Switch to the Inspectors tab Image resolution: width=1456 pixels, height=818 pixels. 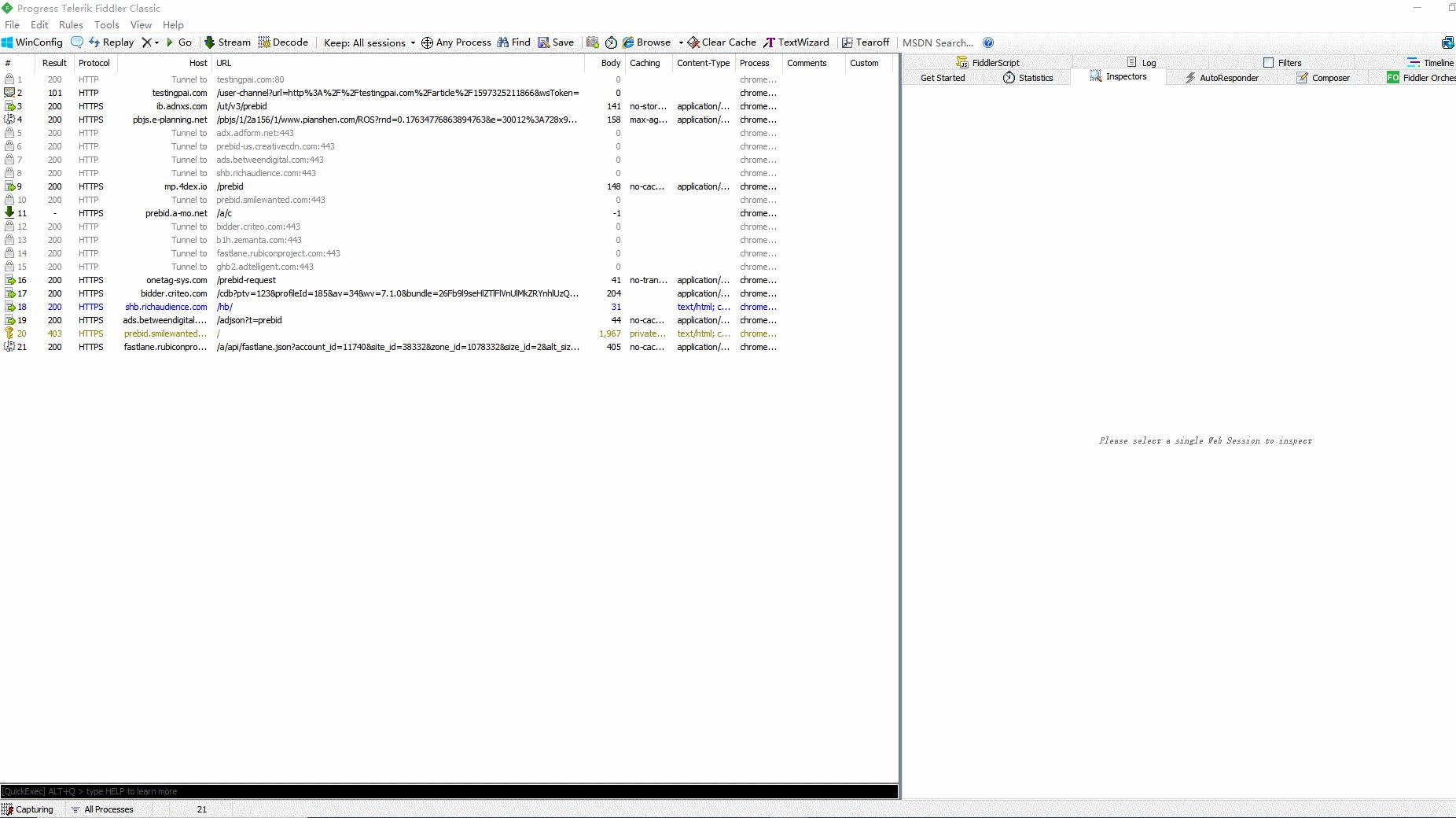coord(1118,76)
